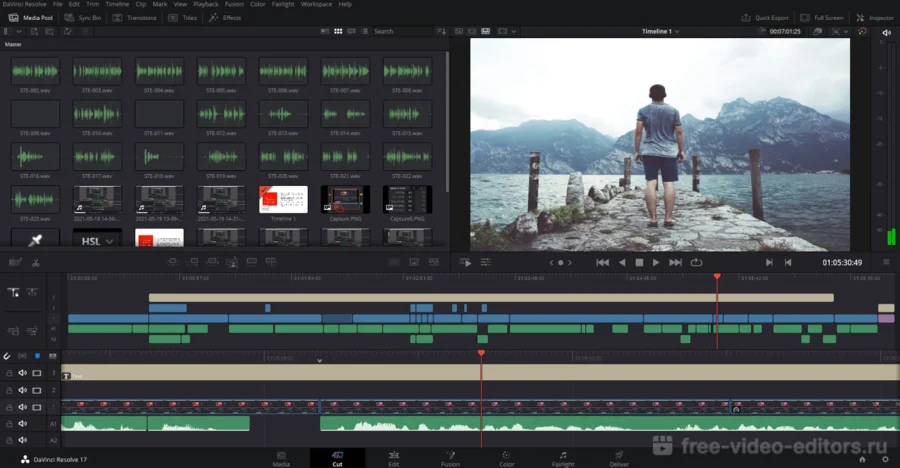The height and width of the screenshot is (468, 900).
Task: Open the Inspector panel
Action: (x=875, y=18)
